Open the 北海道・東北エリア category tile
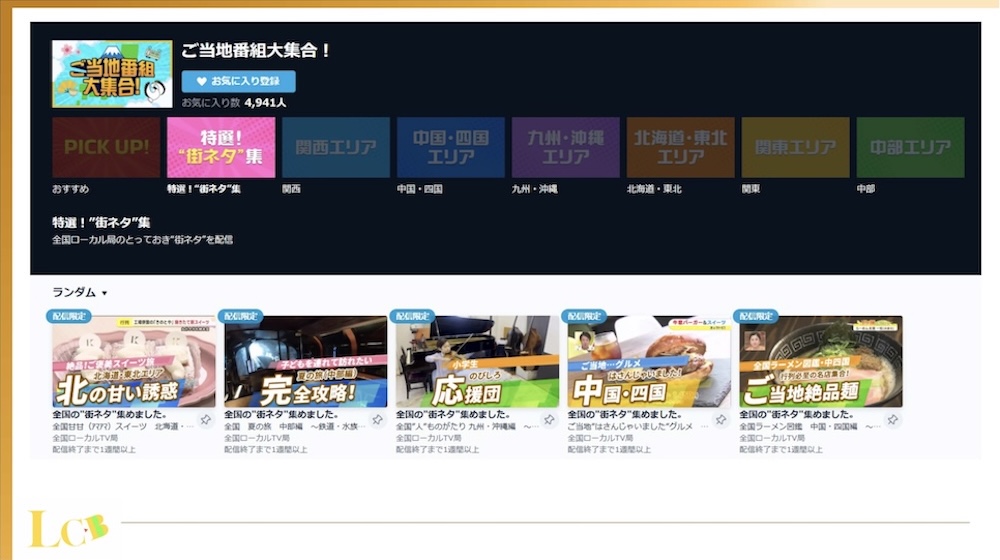 tap(681, 148)
